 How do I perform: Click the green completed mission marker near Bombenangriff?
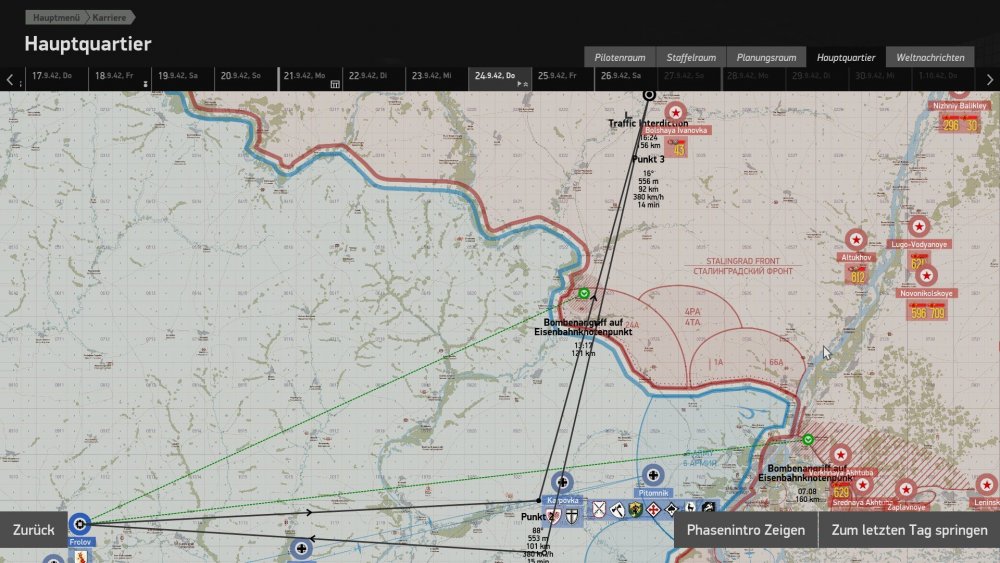[x=584, y=294]
